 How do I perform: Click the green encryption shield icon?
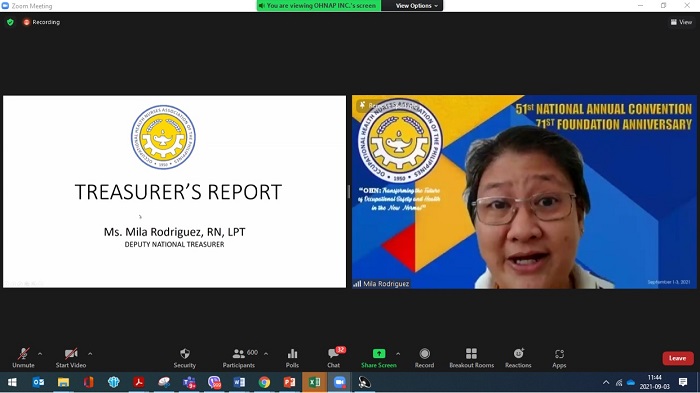pos(10,22)
